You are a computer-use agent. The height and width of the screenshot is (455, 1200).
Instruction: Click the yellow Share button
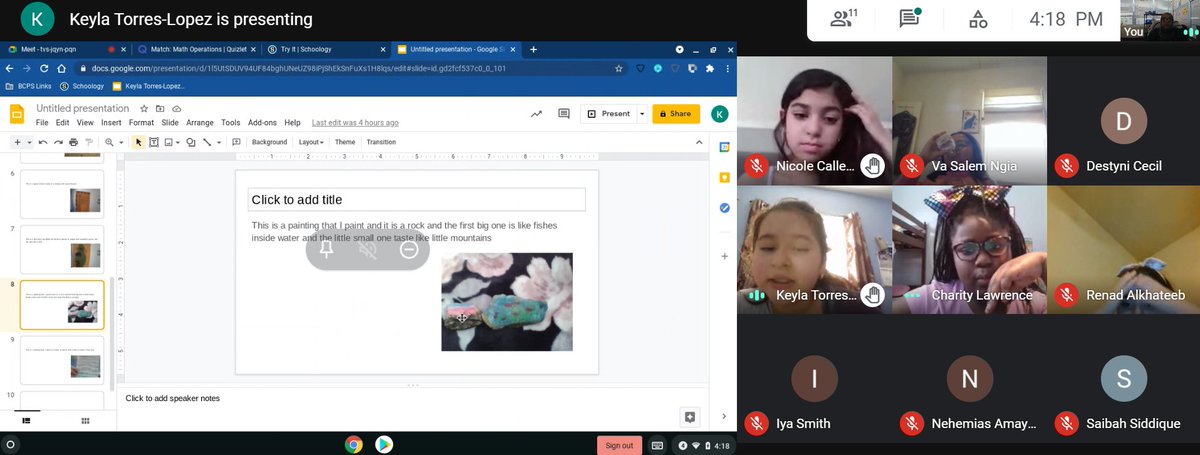click(x=676, y=114)
